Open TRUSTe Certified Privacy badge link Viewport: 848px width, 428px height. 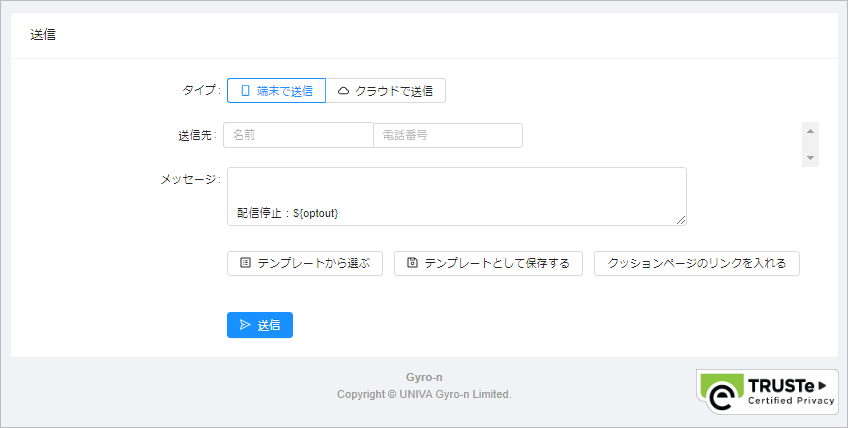tap(767, 392)
